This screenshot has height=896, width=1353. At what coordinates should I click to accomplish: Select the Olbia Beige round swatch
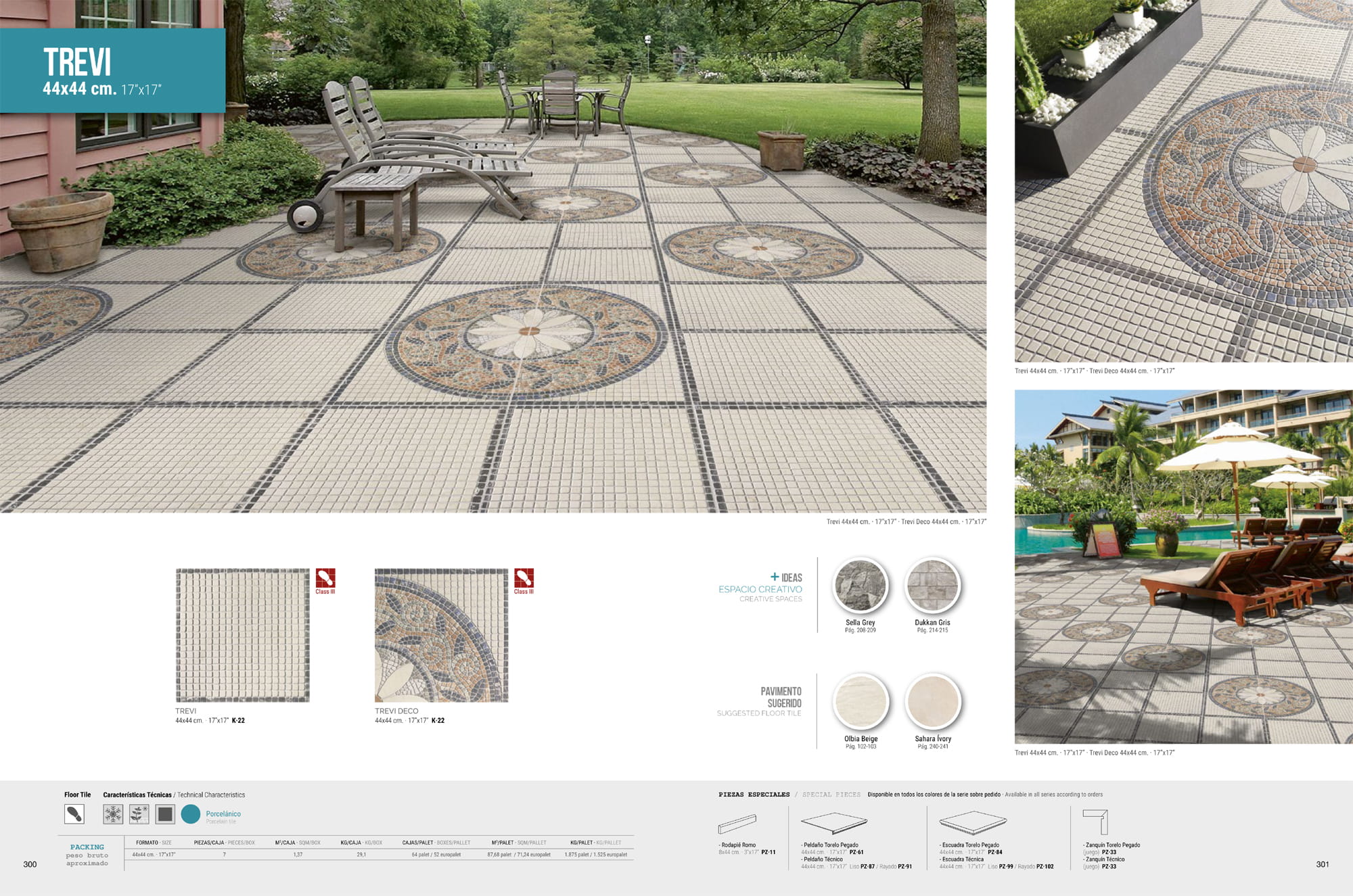pos(861,702)
